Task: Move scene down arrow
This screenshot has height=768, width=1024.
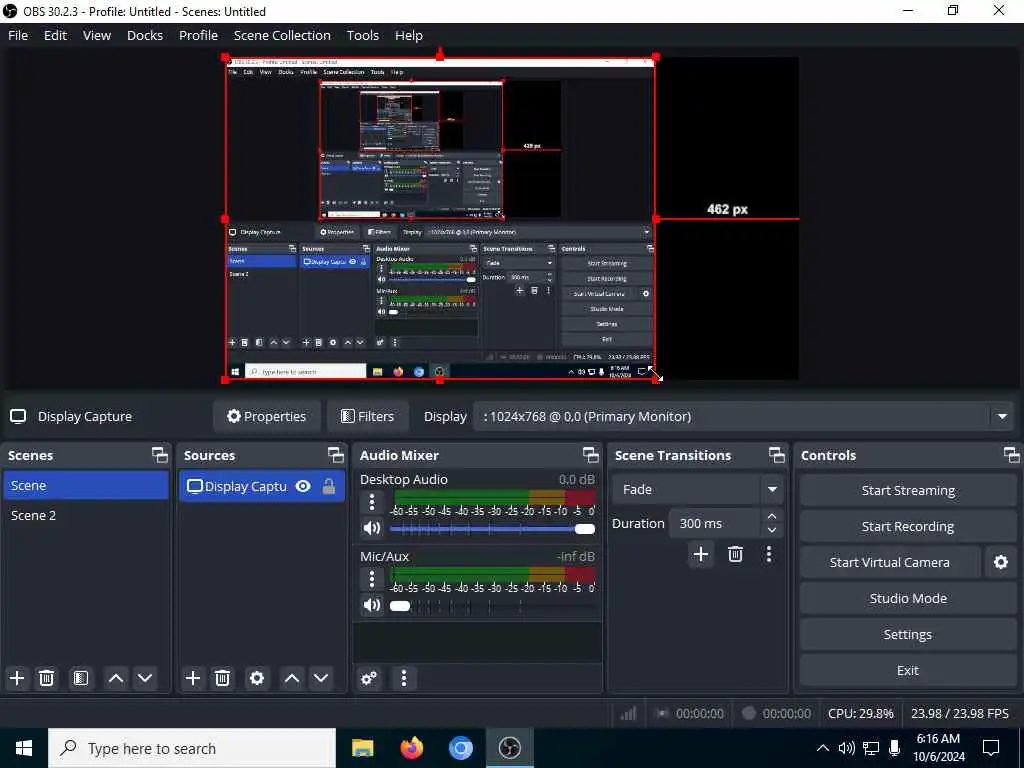Action: pyautogui.click(x=145, y=678)
